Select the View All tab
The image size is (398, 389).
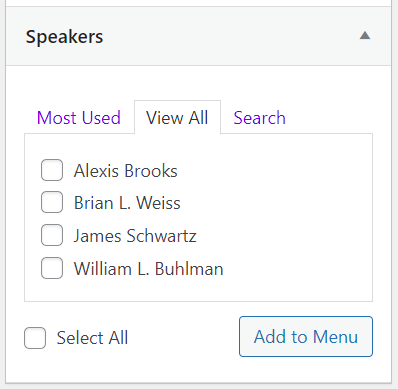click(177, 118)
